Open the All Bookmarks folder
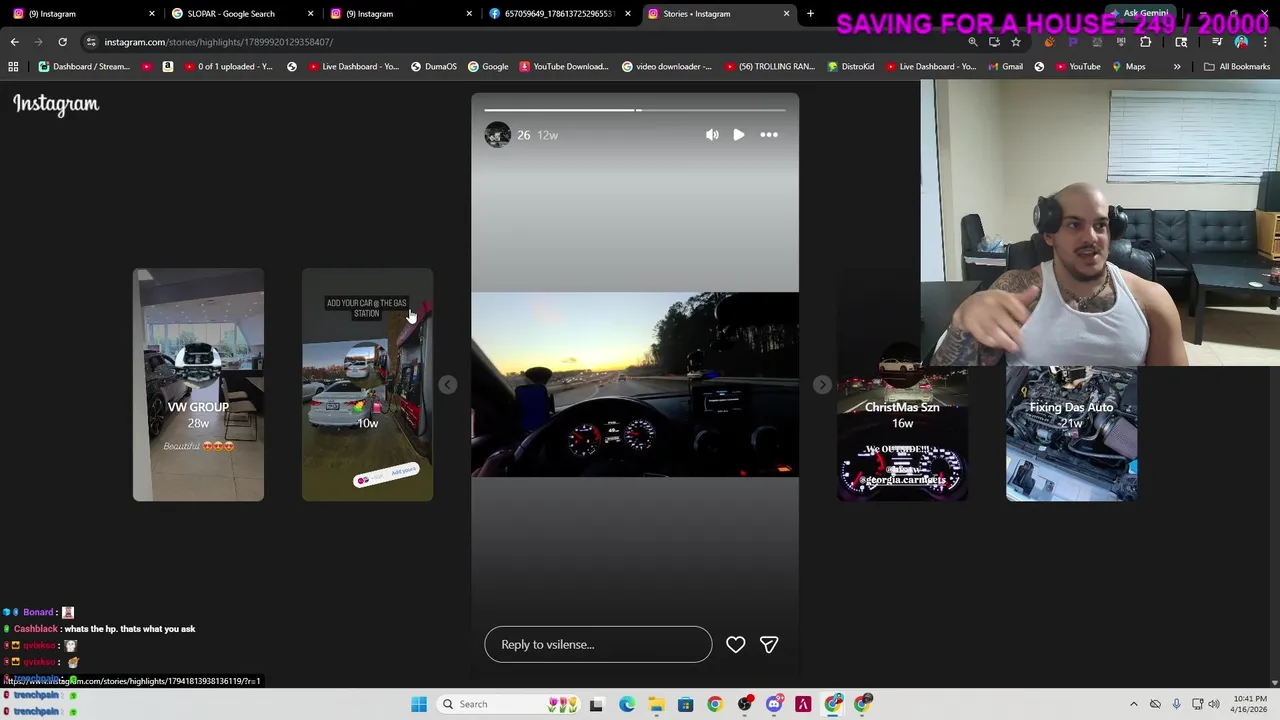Screen dimensions: 1280x720 pyautogui.click(x=1237, y=67)
